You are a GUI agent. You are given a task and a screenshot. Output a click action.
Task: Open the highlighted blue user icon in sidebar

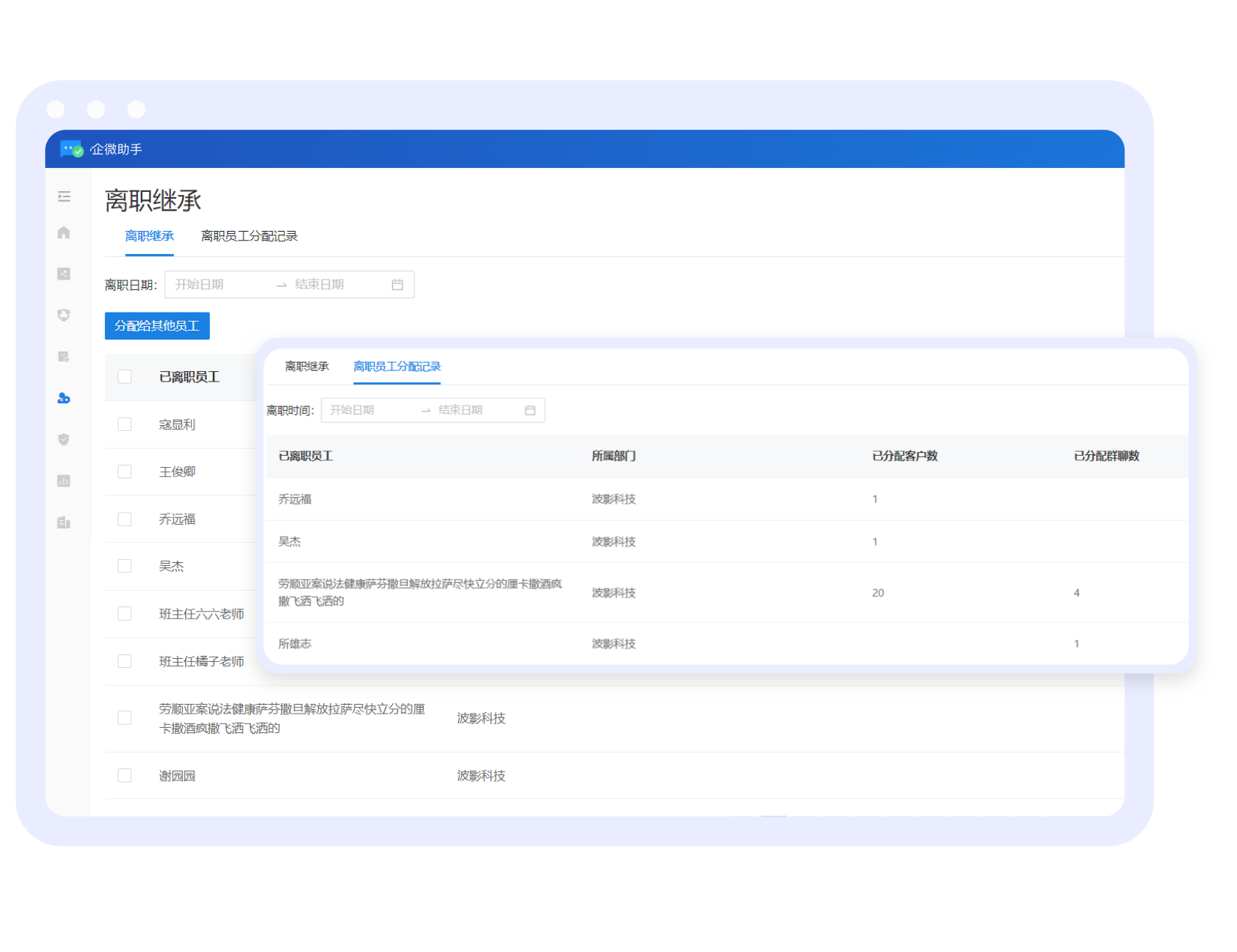(x=64, y=398)
